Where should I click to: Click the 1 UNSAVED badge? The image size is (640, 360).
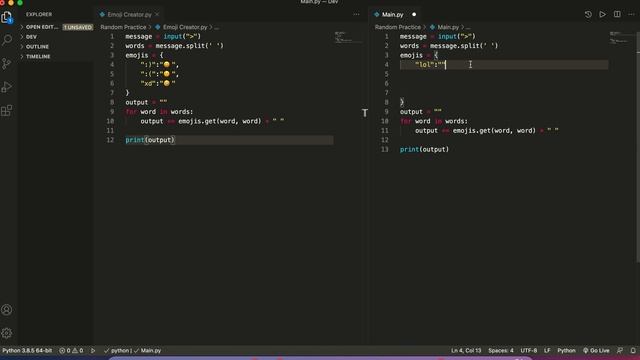(x=78, y=27)
